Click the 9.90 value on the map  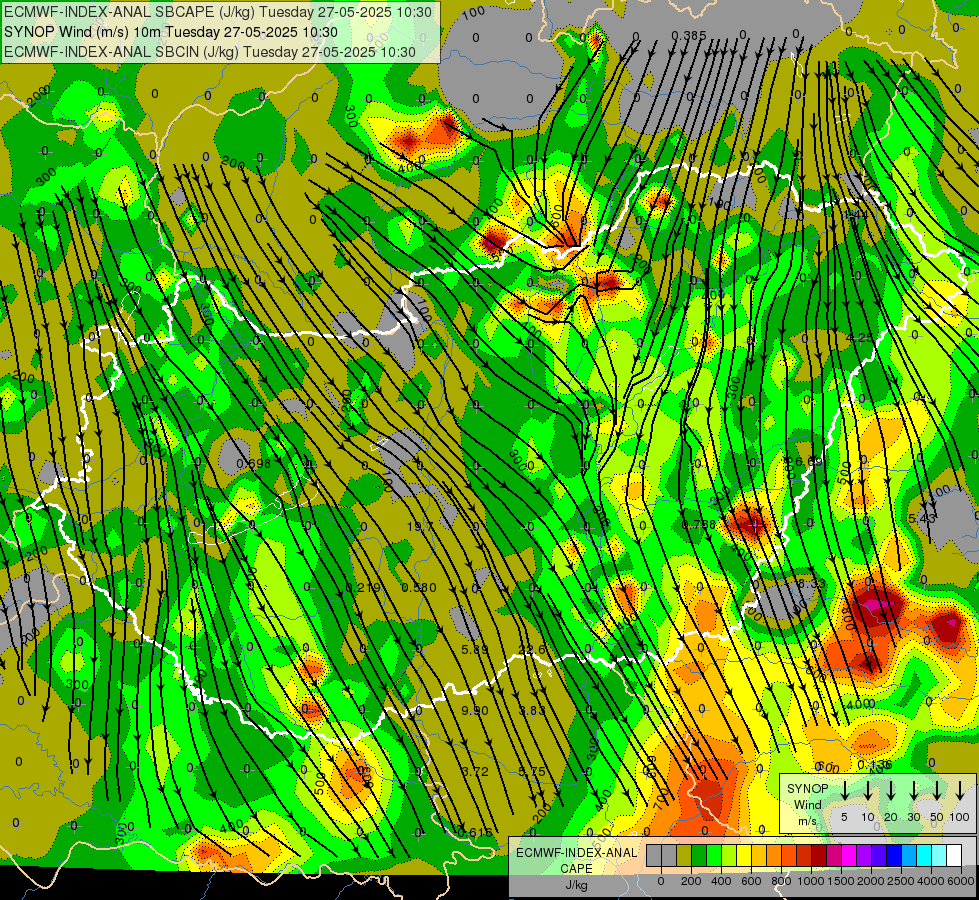[x=475, y=711]
